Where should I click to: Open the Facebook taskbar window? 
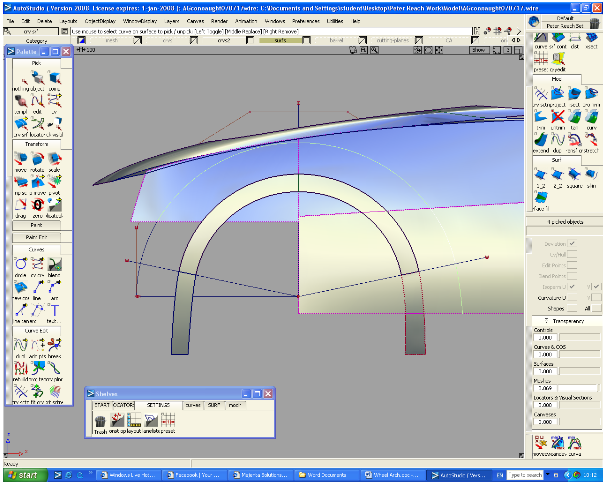(194, 475)
